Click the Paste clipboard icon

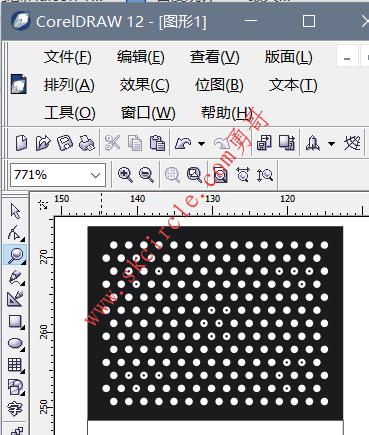point(157,143)
